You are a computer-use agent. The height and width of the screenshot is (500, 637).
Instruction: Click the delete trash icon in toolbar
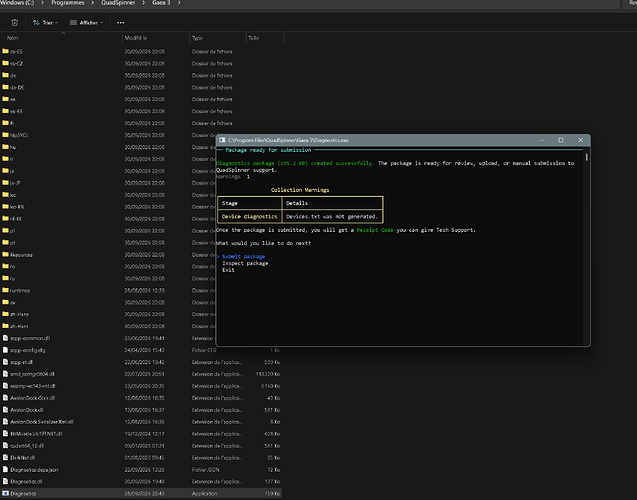[15, 23]
